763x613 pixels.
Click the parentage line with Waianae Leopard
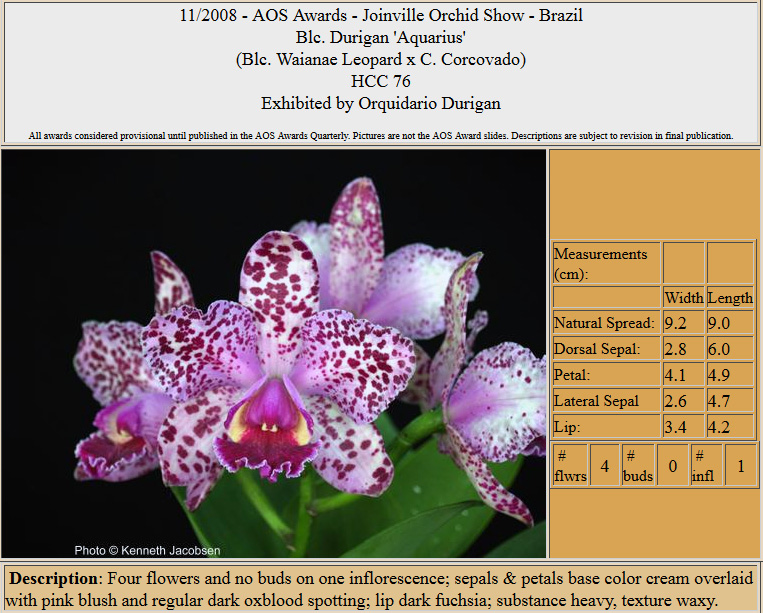click(x=381, y=60)
